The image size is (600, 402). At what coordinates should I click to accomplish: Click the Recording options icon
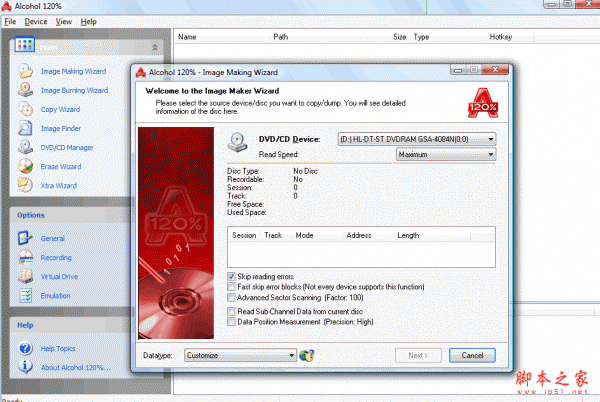coord(25,257)
